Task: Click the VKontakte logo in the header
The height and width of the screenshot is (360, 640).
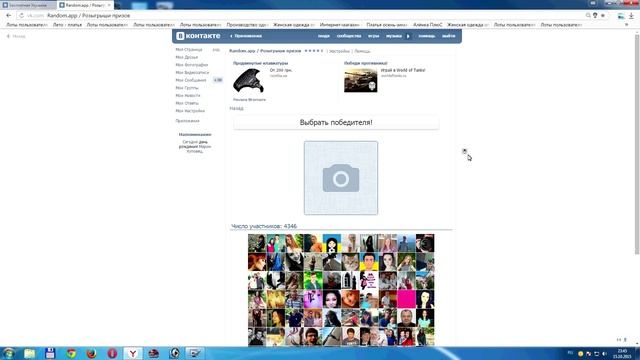Action: pyautogui.click(x=198, y=36)
